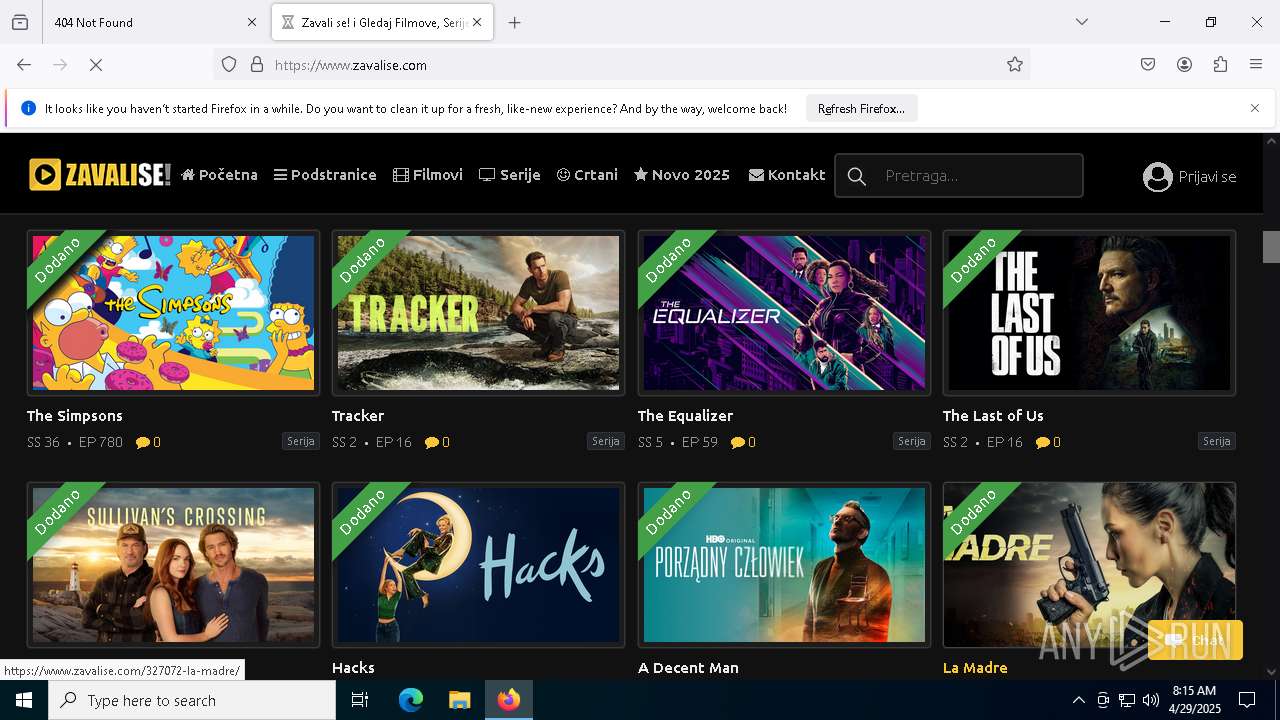Stop the page from loading
The width and height of the screenshot is (1280, 720).
(x=96, y=64)
